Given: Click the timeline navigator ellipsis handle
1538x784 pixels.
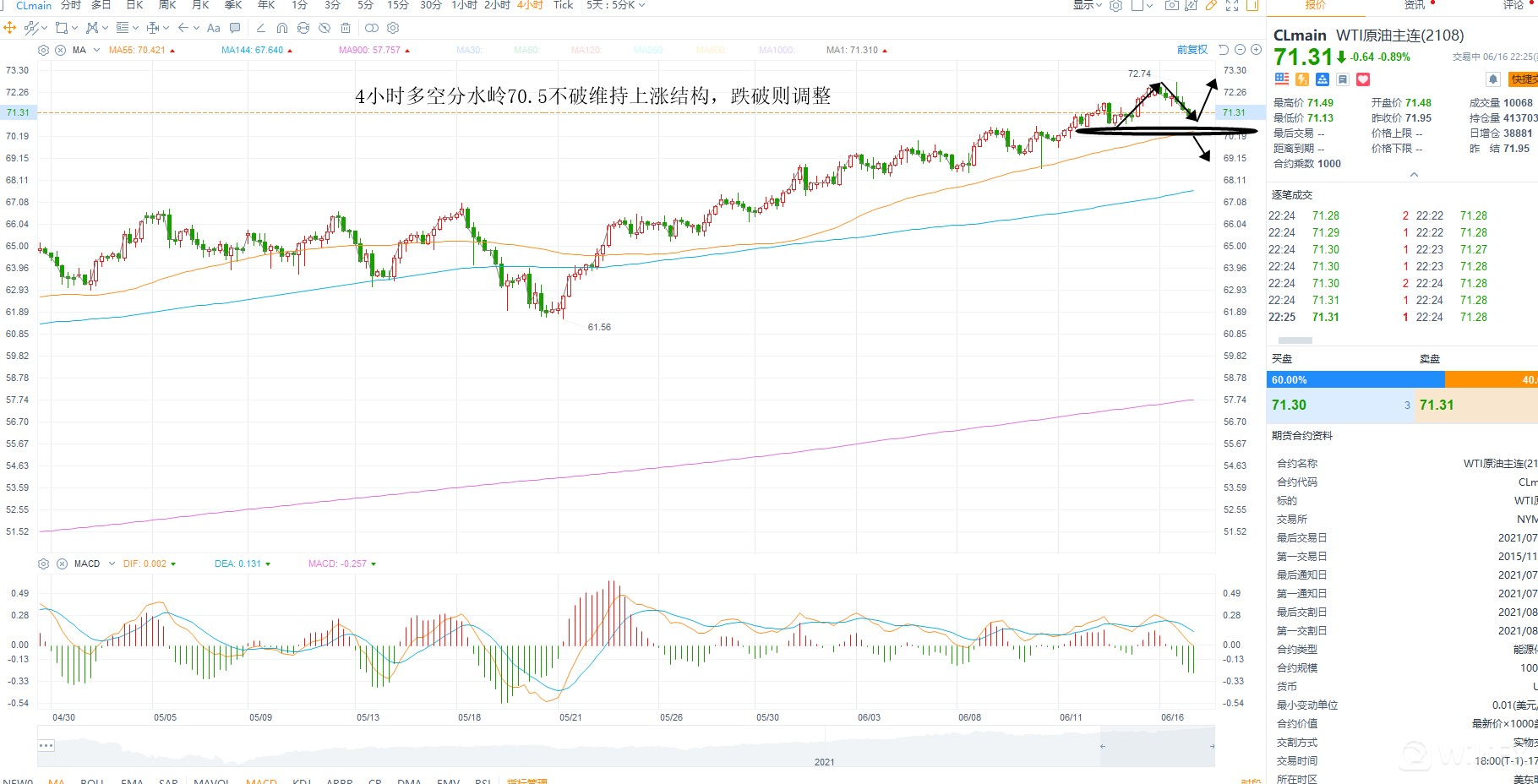Looking at the screenshot, I should pos(46,745).
